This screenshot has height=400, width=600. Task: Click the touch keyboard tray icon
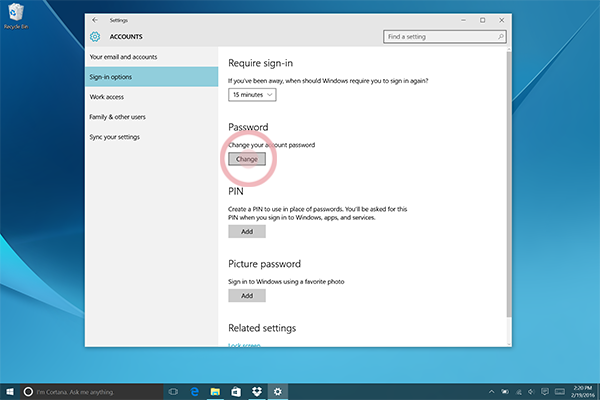[560, 392]
